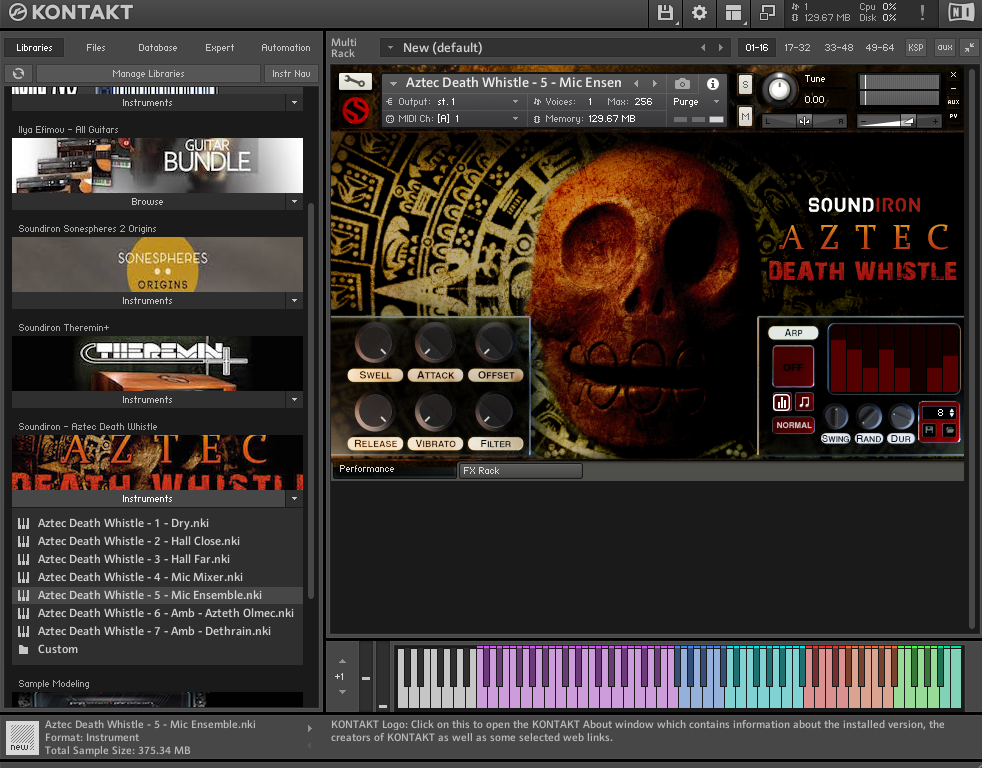This screenshot has height=768, width=982.
Task: Click the Instr Nav button
Action: tap(291, 73)
